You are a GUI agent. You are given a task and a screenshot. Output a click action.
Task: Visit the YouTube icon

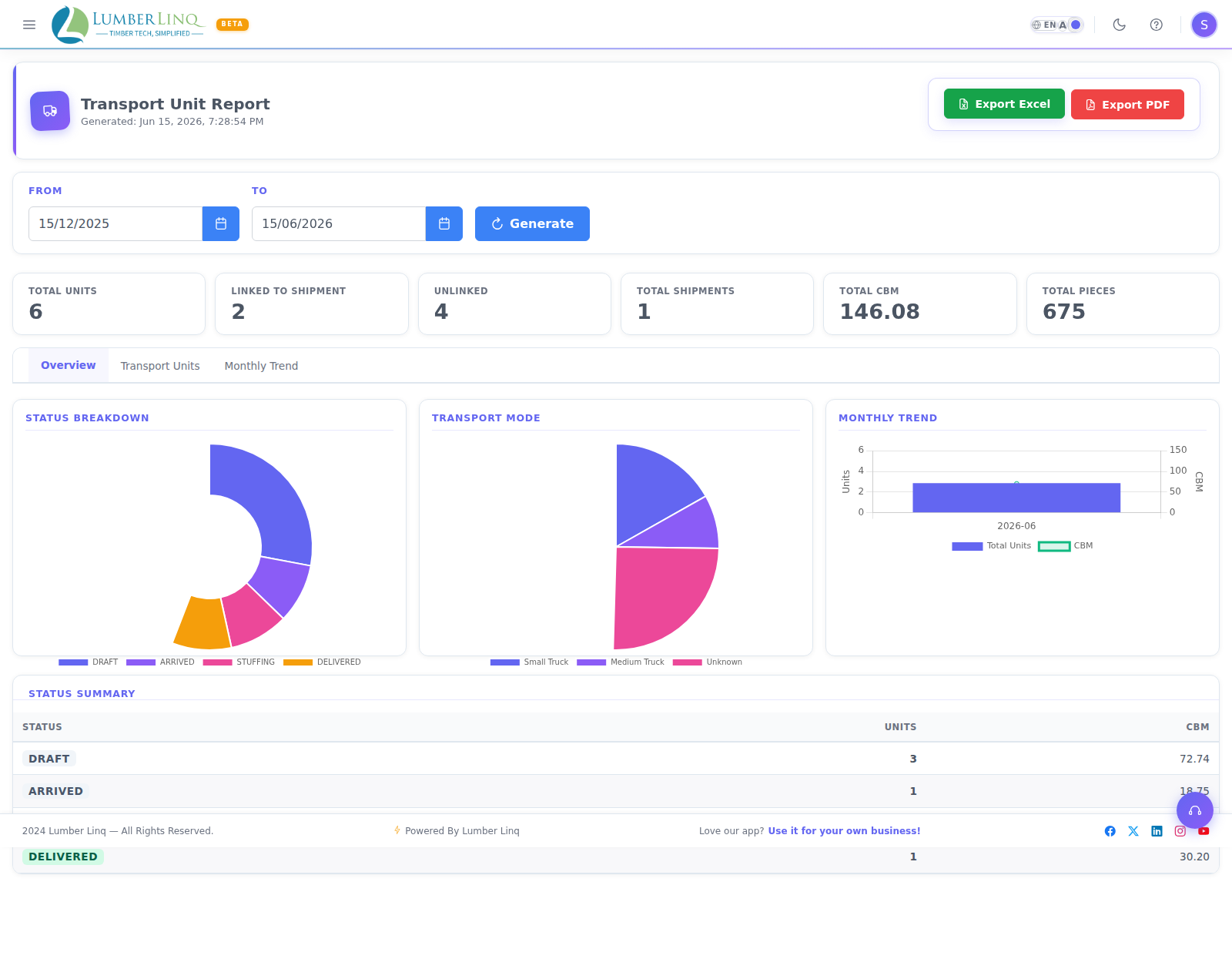(x=1204, y=831)
